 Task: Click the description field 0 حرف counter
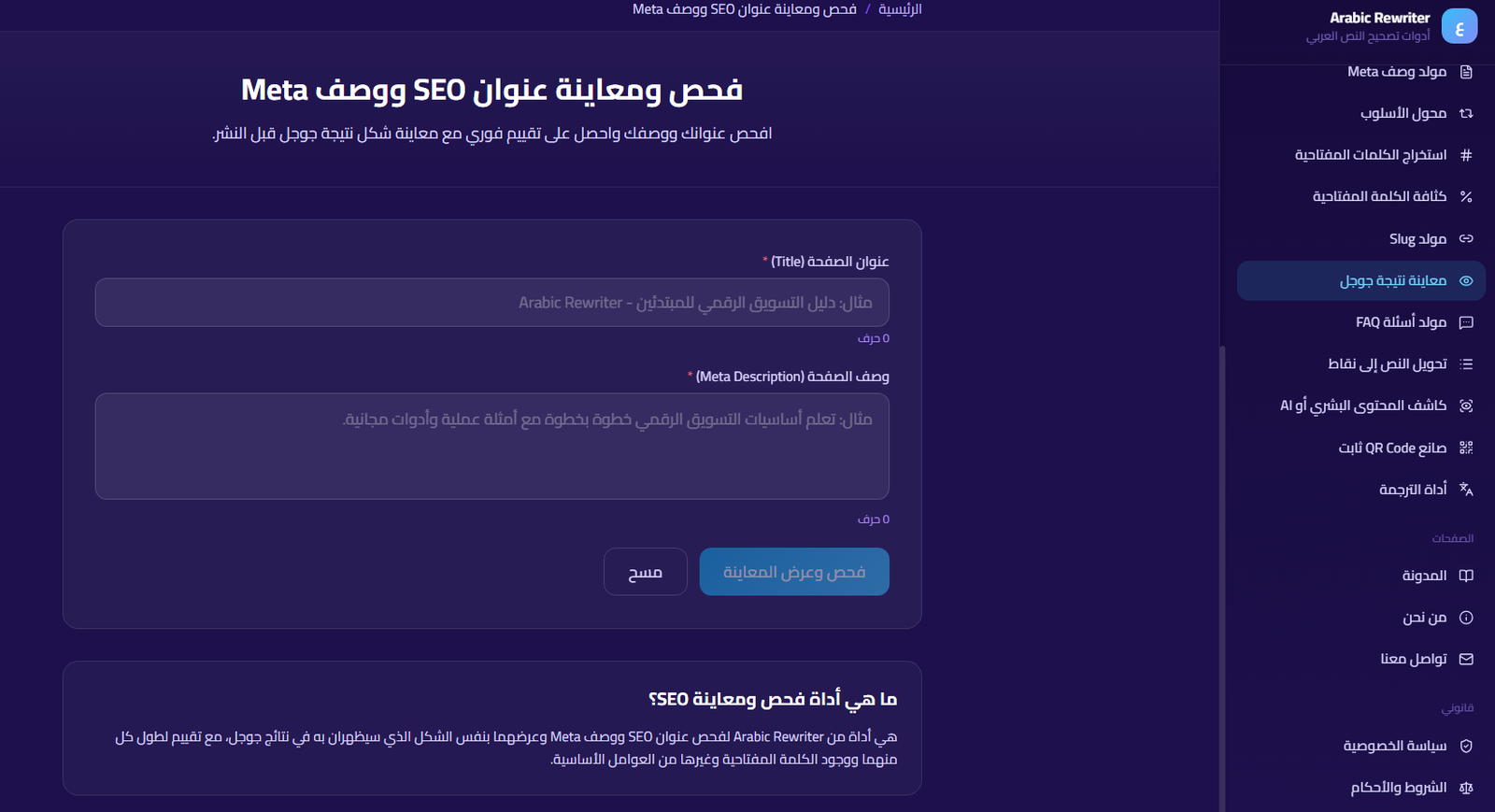coord(874,520)
